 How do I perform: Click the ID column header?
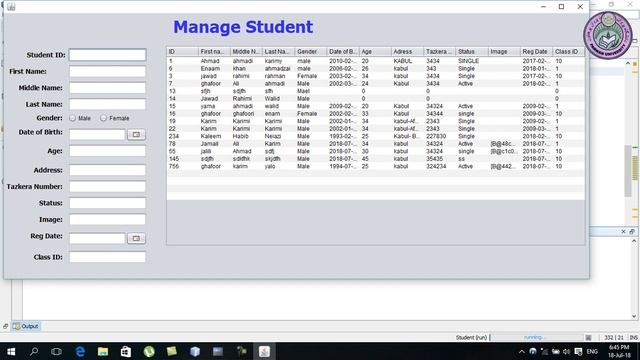(182, 52)
